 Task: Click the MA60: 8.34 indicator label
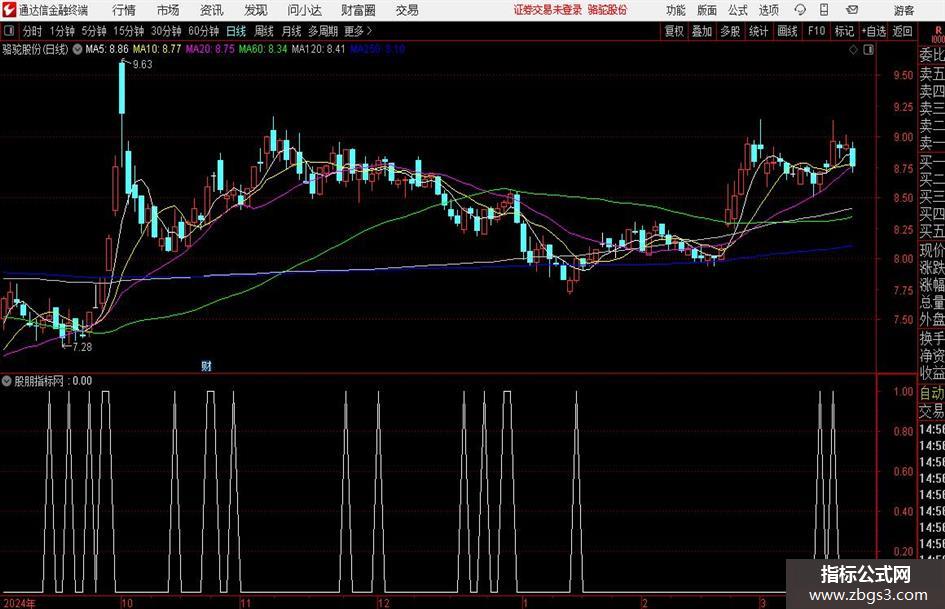tap(263, 49)
